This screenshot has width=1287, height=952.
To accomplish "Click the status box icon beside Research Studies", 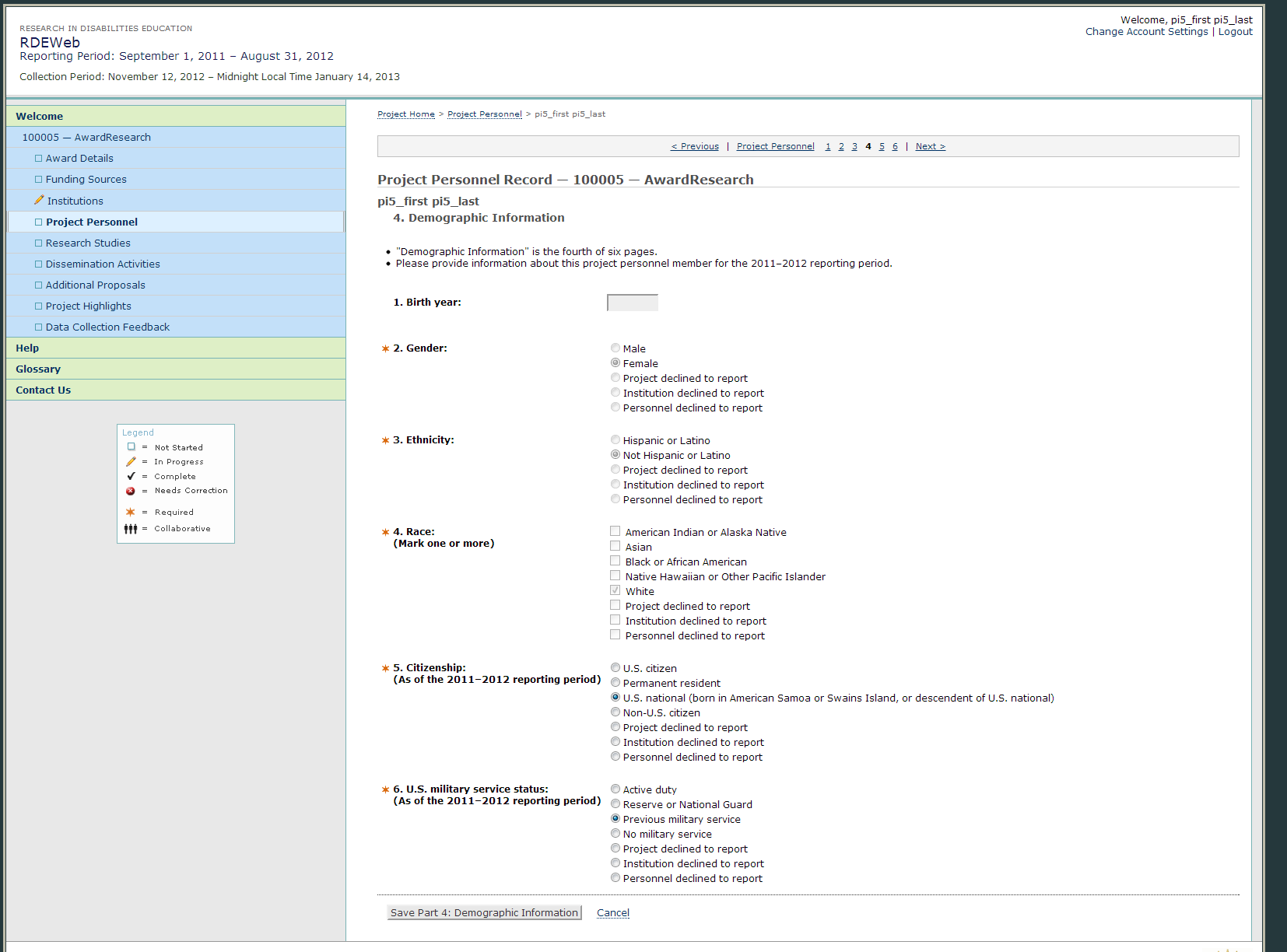I will 38,243.
